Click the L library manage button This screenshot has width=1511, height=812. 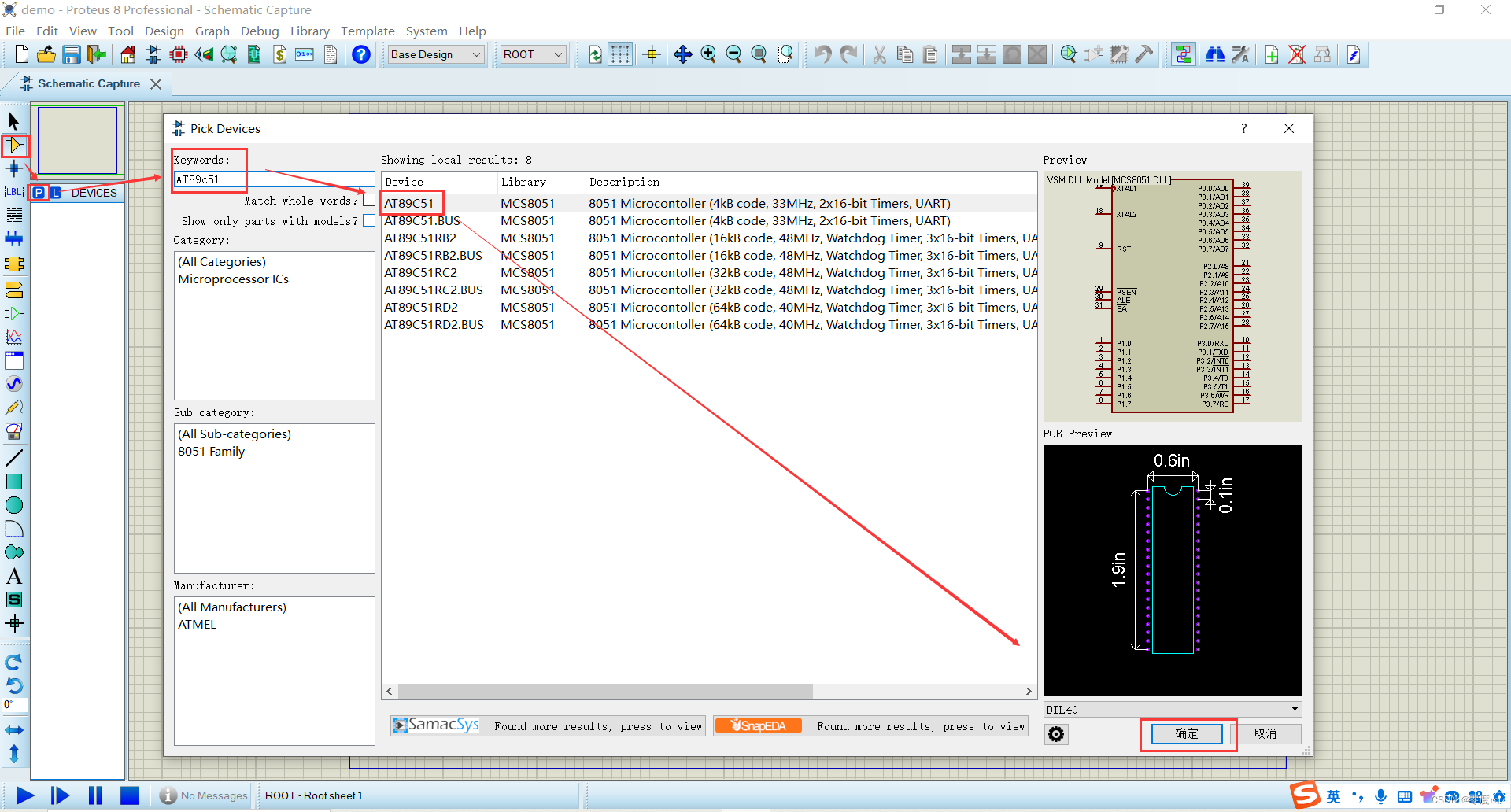[56, 193]
